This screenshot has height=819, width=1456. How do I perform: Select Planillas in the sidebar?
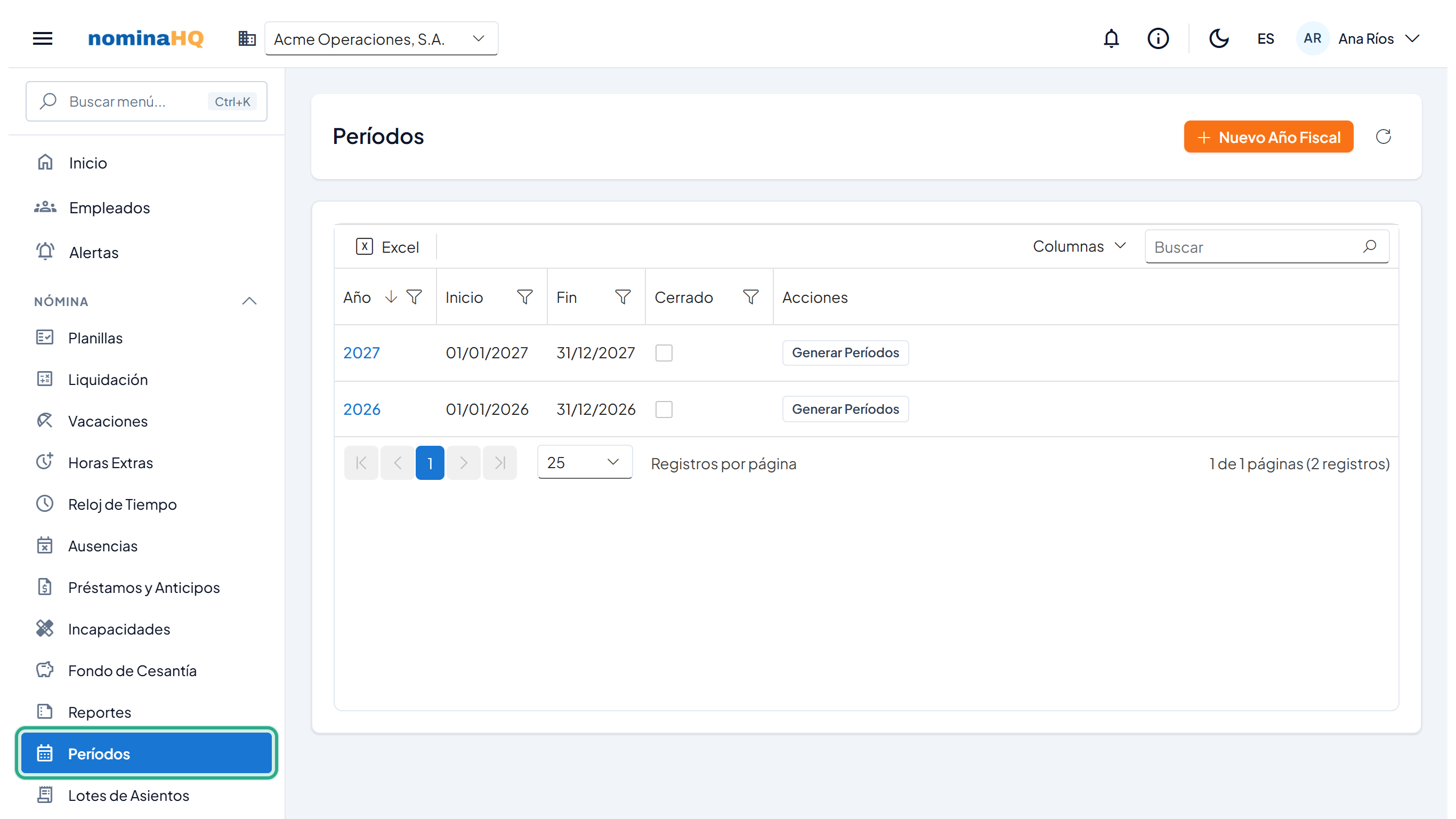[146, 338]
